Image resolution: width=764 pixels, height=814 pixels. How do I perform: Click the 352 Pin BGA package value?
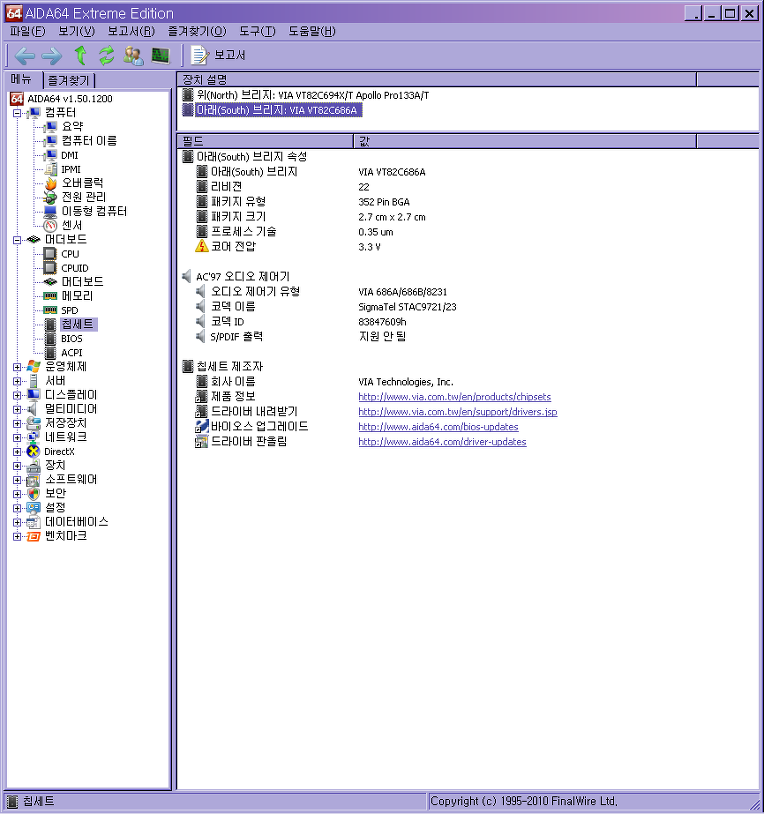[x=384, y=202]
